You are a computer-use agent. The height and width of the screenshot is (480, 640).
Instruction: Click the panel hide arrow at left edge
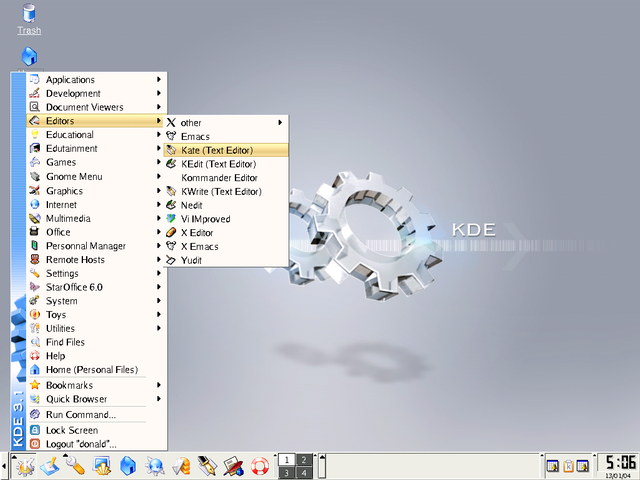(x=4, y=466)
